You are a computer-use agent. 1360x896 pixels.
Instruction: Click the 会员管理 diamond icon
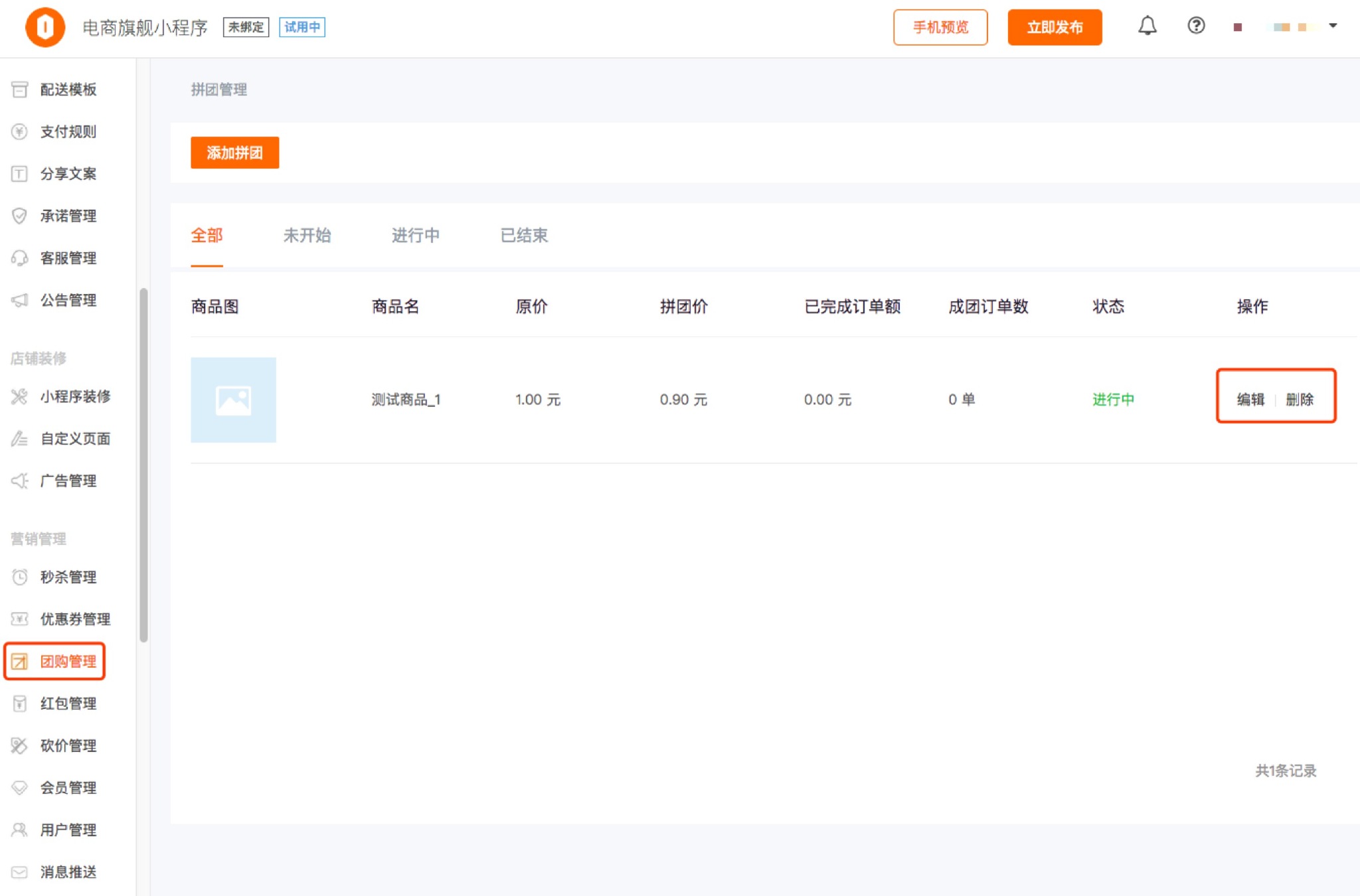point(20,788)
